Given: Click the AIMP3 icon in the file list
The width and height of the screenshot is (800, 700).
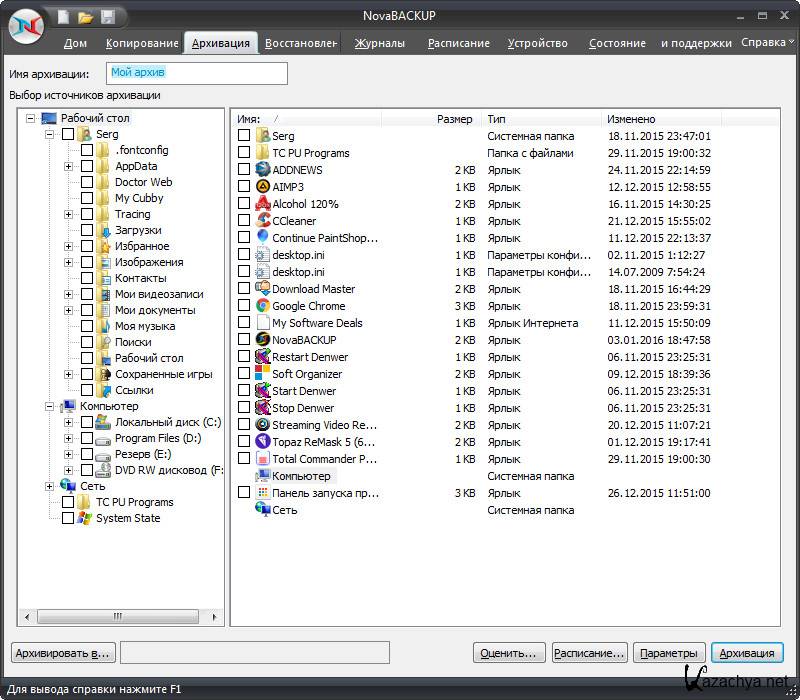Looking at the screenshot, I should pyautogui.click(x=263, y=187).
